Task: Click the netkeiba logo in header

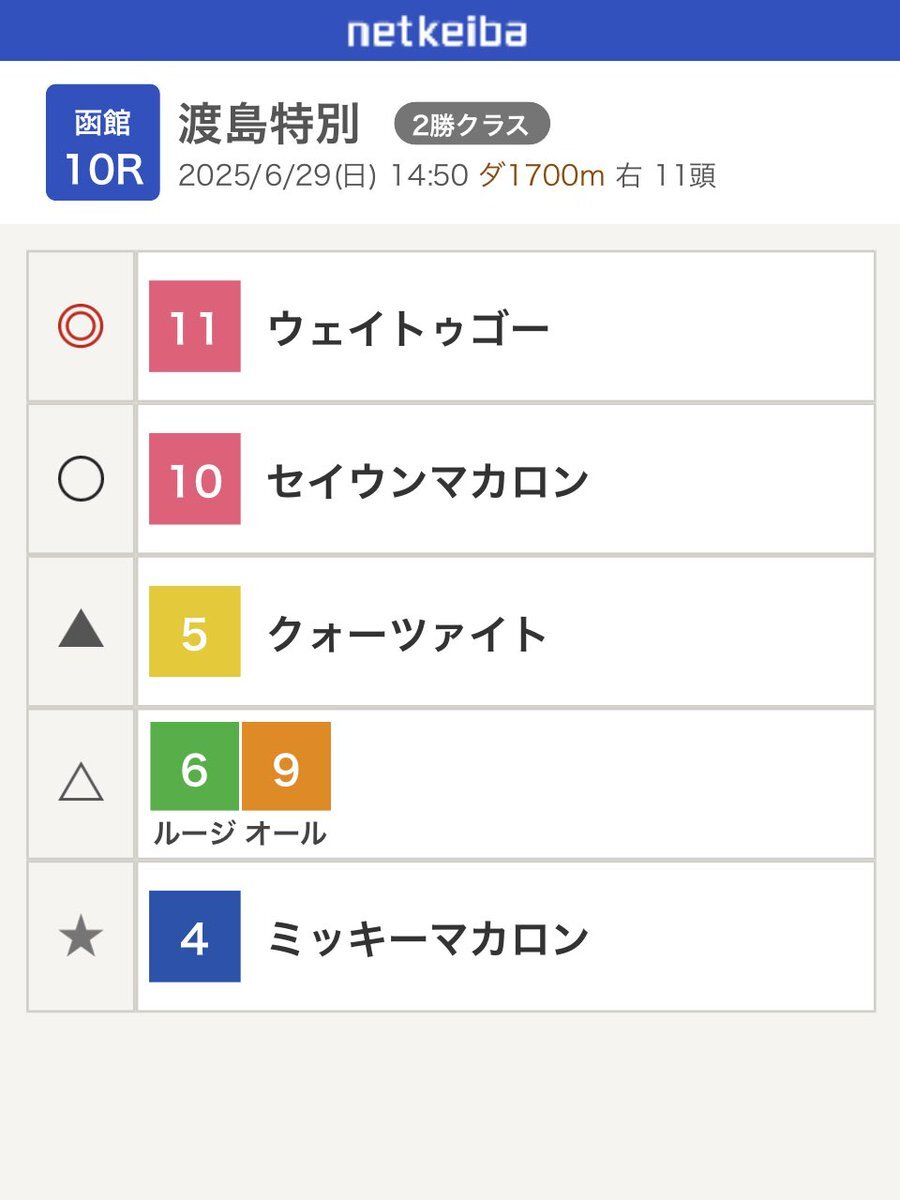Action: (437, 32)
